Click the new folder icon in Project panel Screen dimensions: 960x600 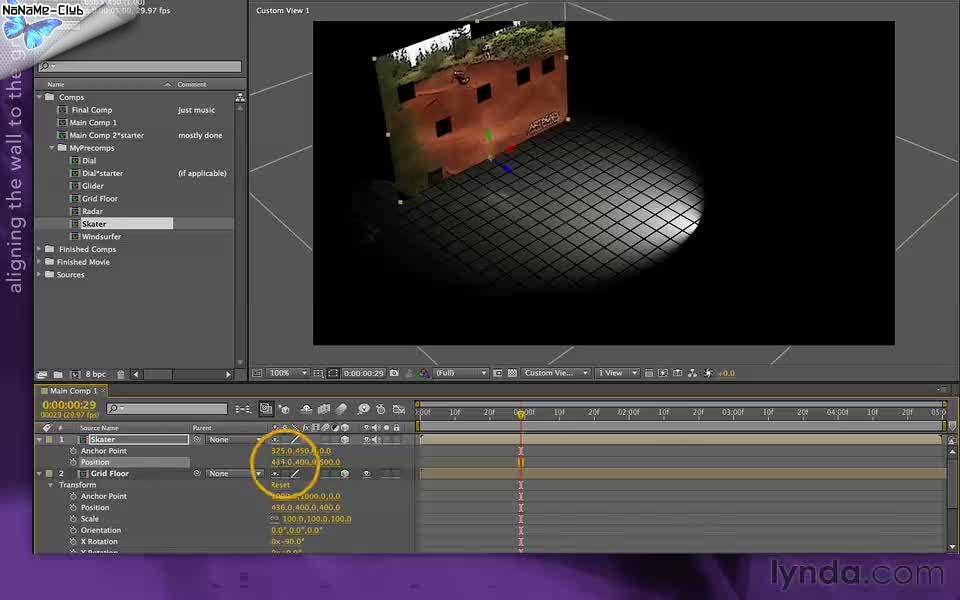[58, 375]
